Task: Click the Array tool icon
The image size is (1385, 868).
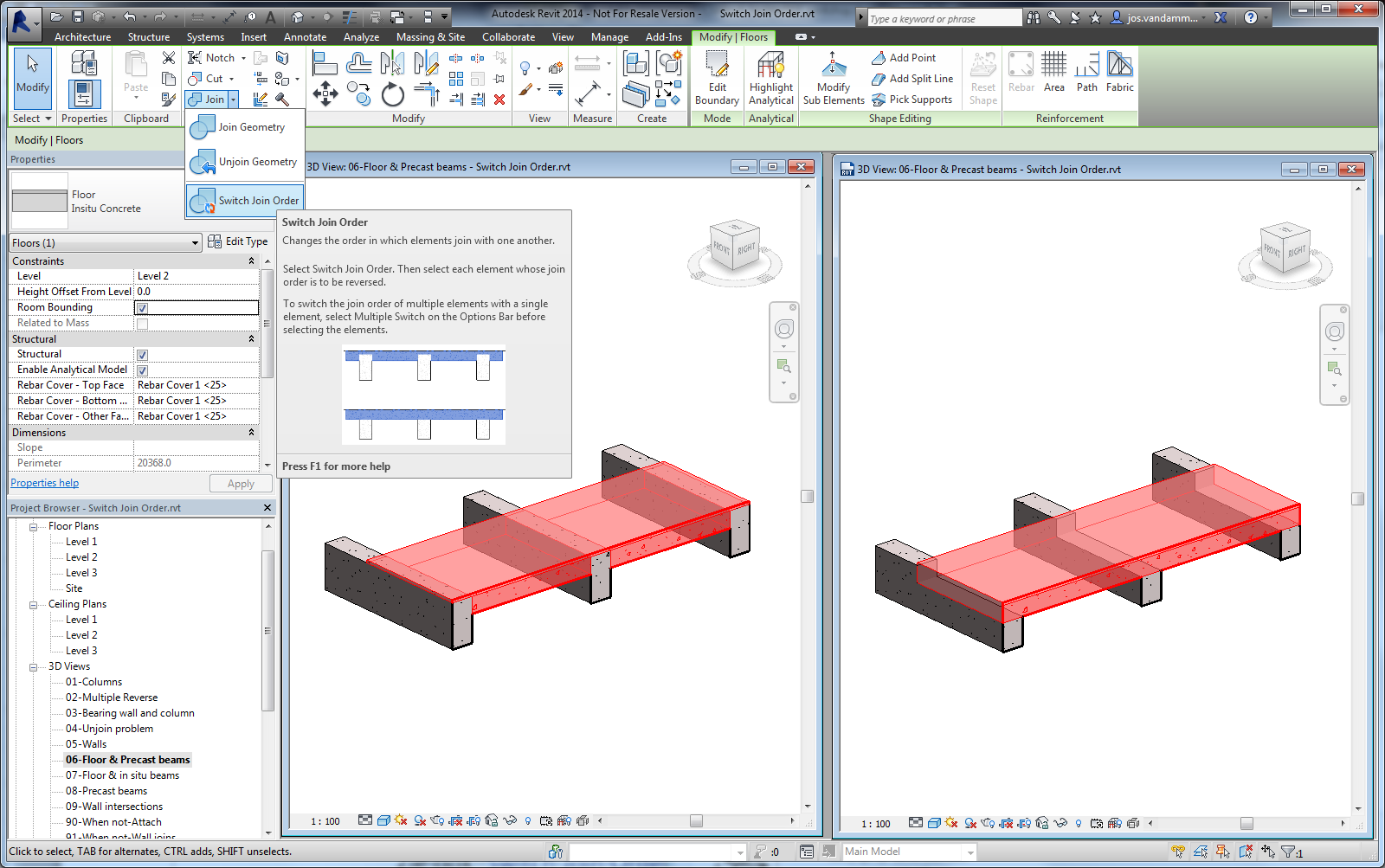Action: point(456,79)
